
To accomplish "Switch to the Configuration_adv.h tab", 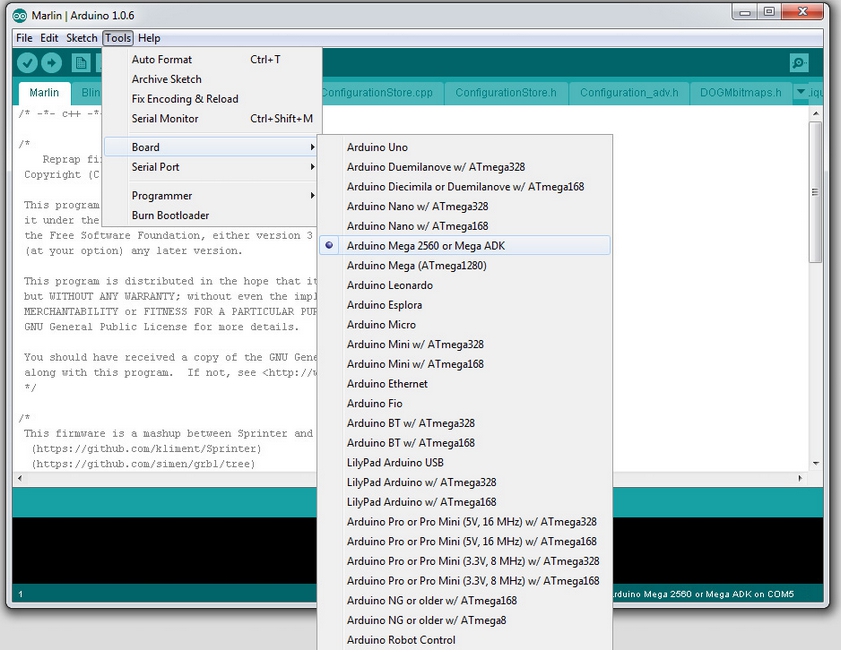I will point(629,93).
